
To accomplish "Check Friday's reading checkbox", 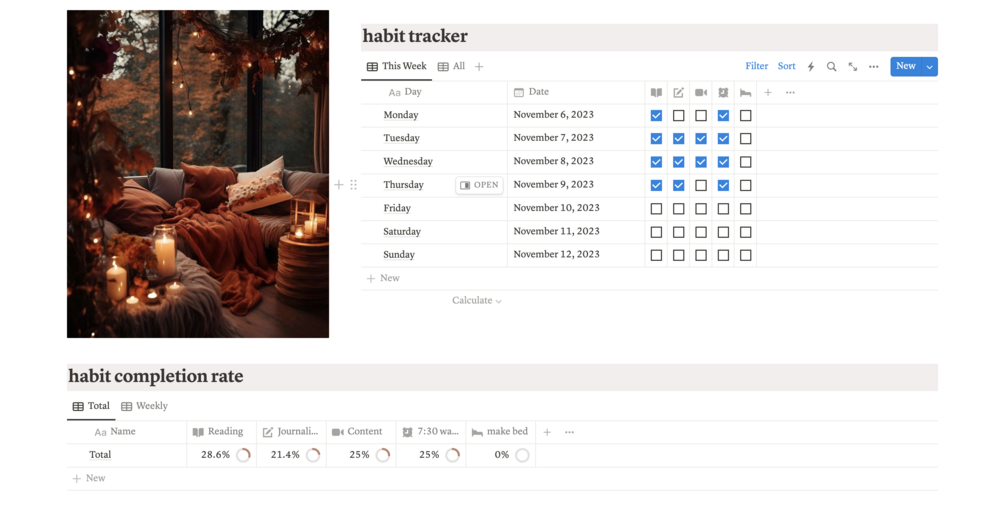I will [x=656, y=209].
